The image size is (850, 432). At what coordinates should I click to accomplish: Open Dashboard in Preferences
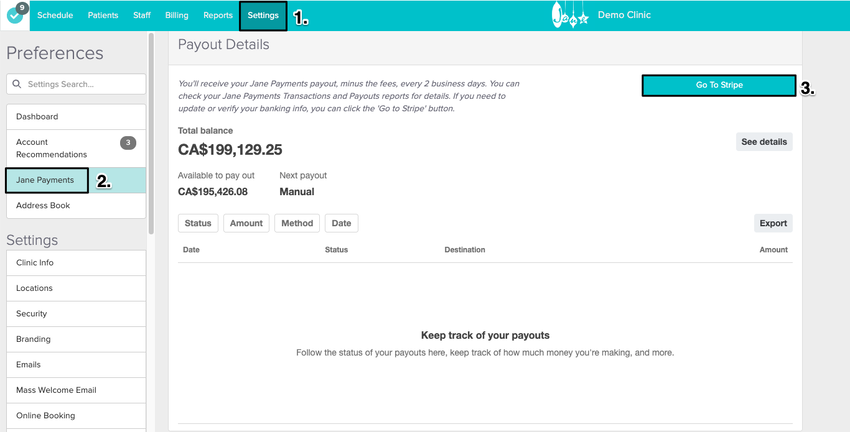coord(76,117)
